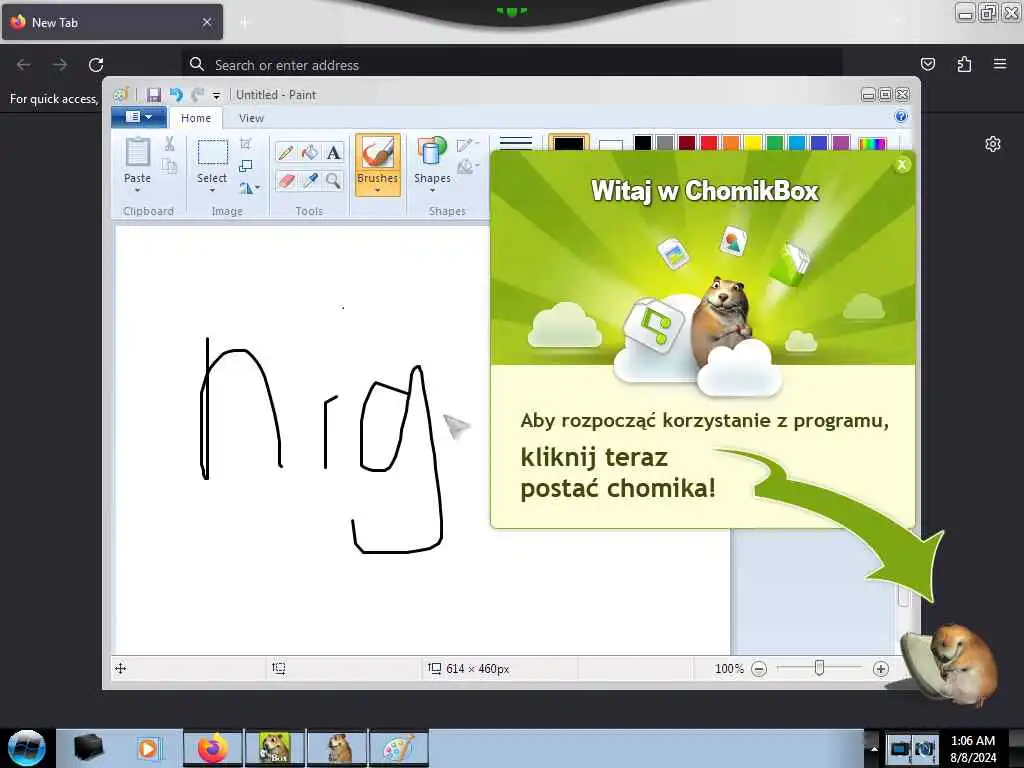Click the rectangular Select tool icon
Viewport: 1024px width, 768px height.
(x=212, y=152)
